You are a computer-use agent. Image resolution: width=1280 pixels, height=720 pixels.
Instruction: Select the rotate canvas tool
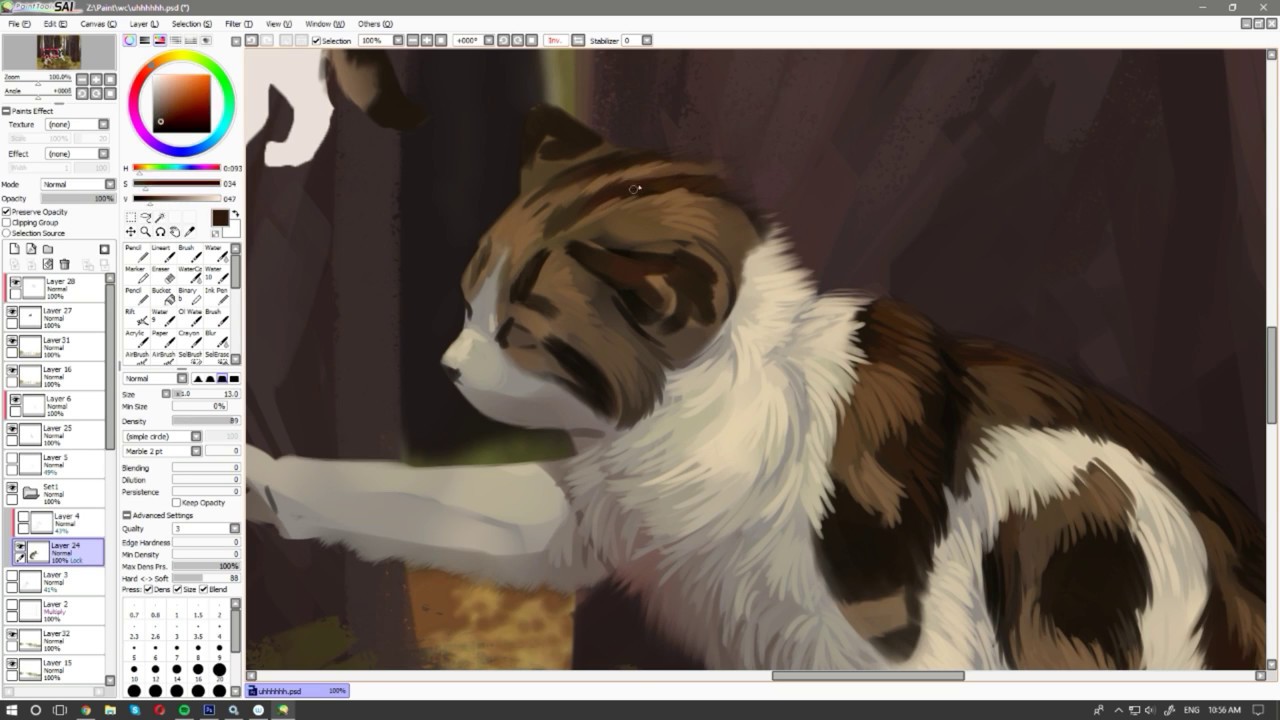point(160,232)
